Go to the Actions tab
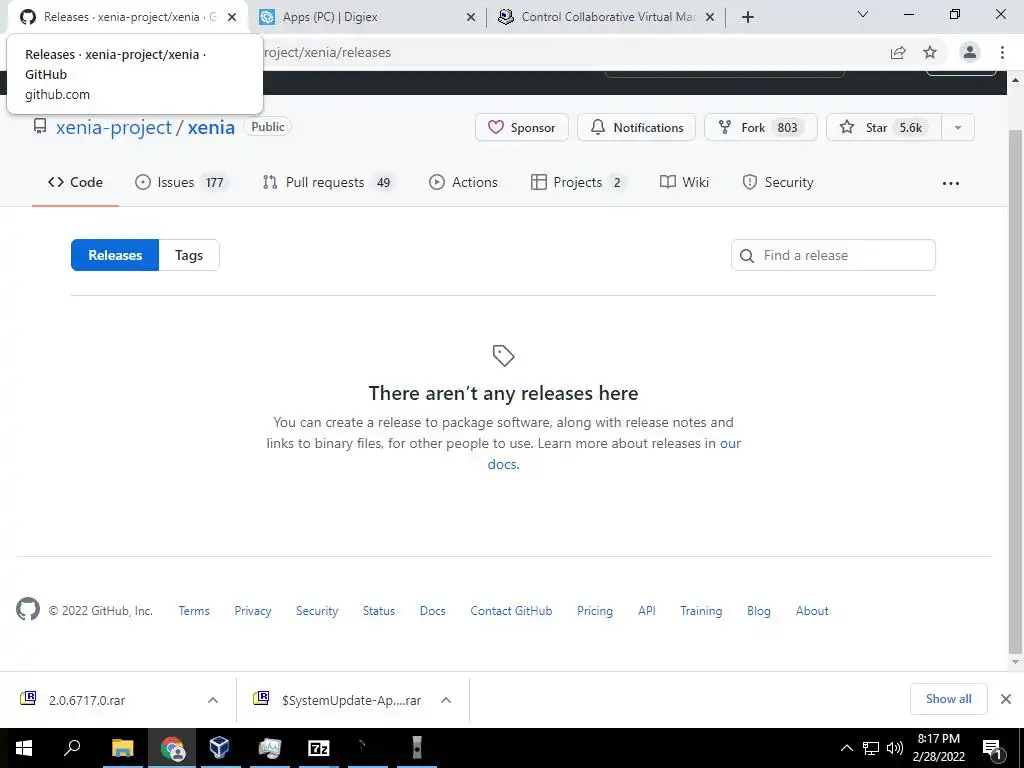The image size is (1024, 768). click(x=464, y=182)
